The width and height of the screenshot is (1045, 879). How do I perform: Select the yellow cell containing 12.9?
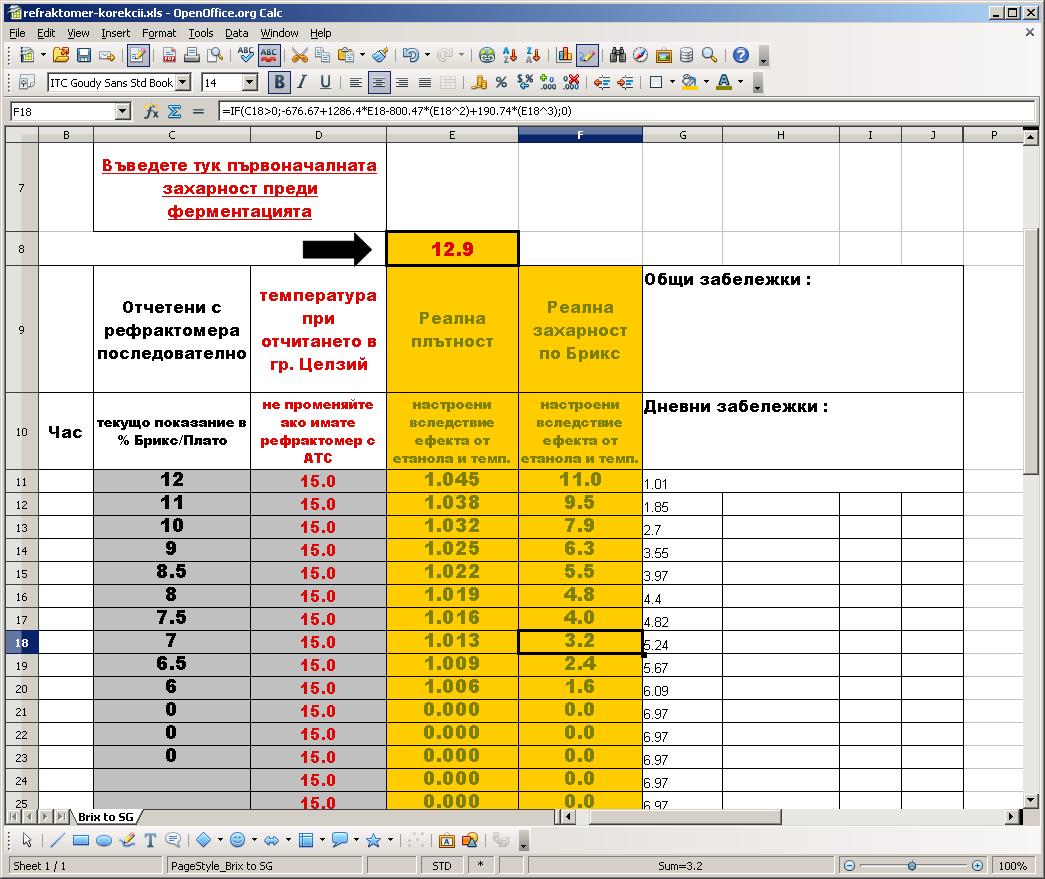(x=452, y=249)
